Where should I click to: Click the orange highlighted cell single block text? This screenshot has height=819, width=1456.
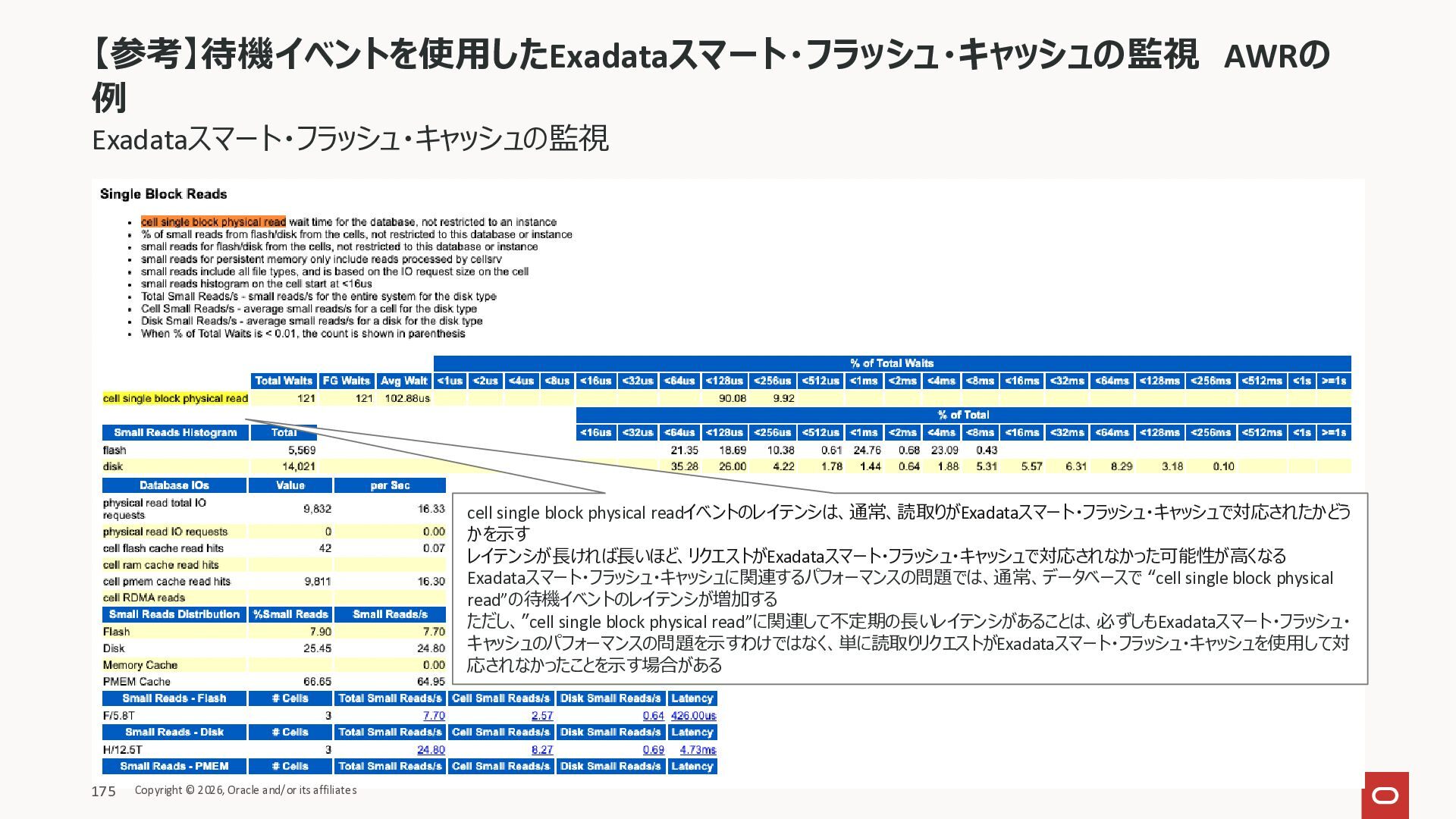click(x=213, y=222)
